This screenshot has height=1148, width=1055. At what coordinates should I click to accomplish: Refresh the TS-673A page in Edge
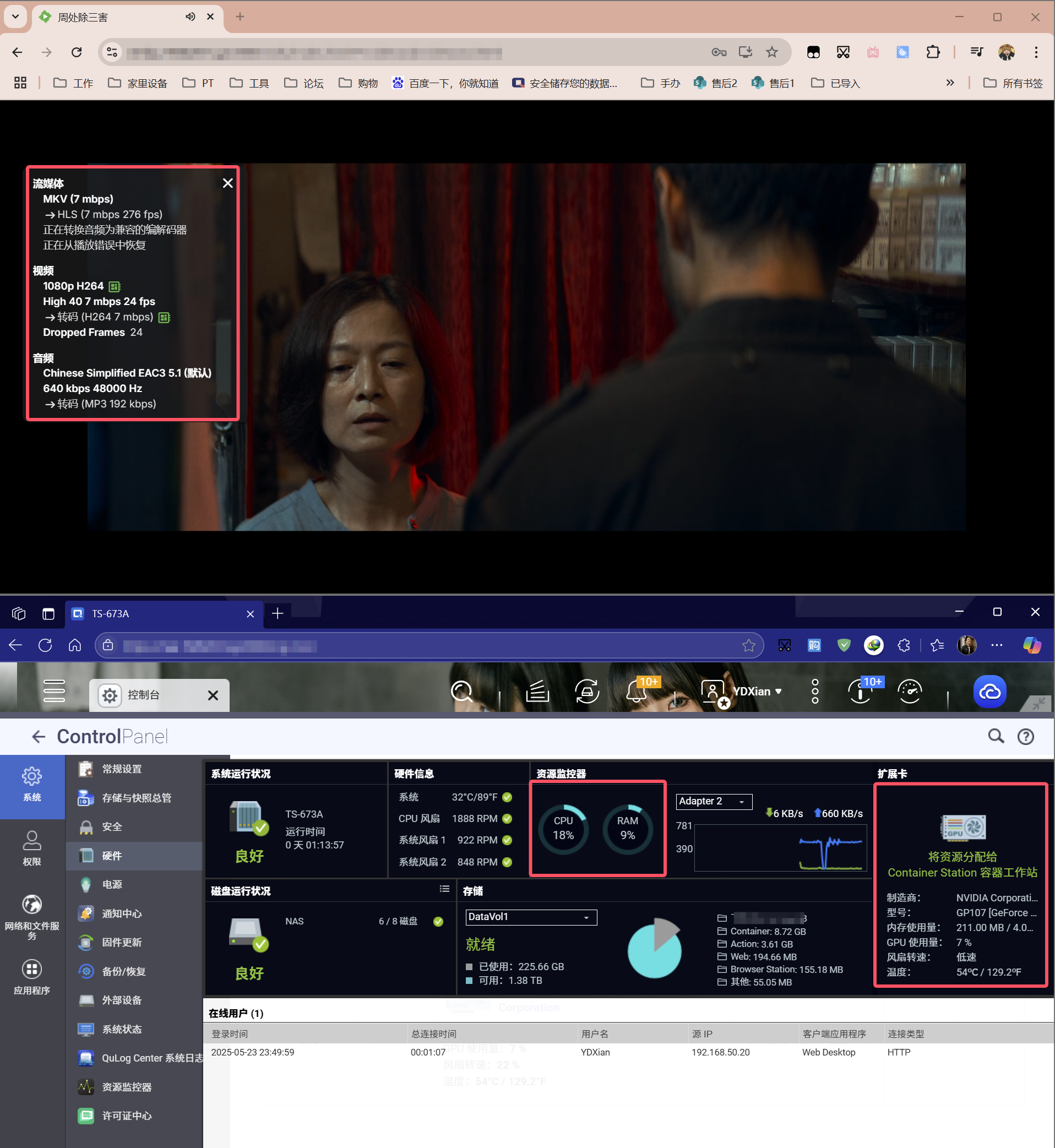tap(45, 645)
